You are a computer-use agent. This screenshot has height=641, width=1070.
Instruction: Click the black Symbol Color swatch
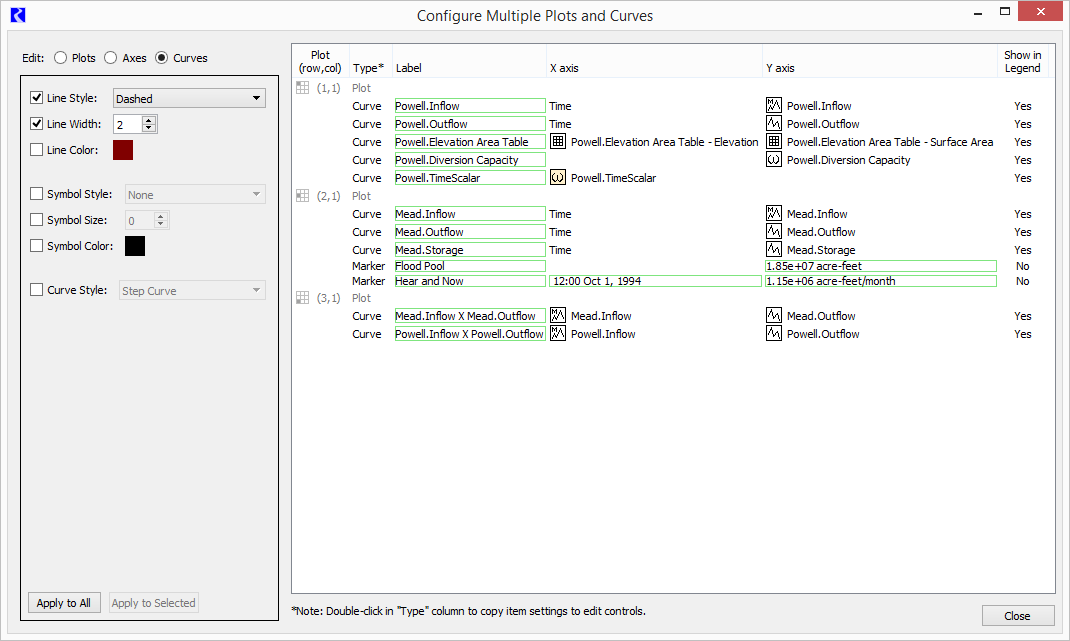[x=135, y=246]
